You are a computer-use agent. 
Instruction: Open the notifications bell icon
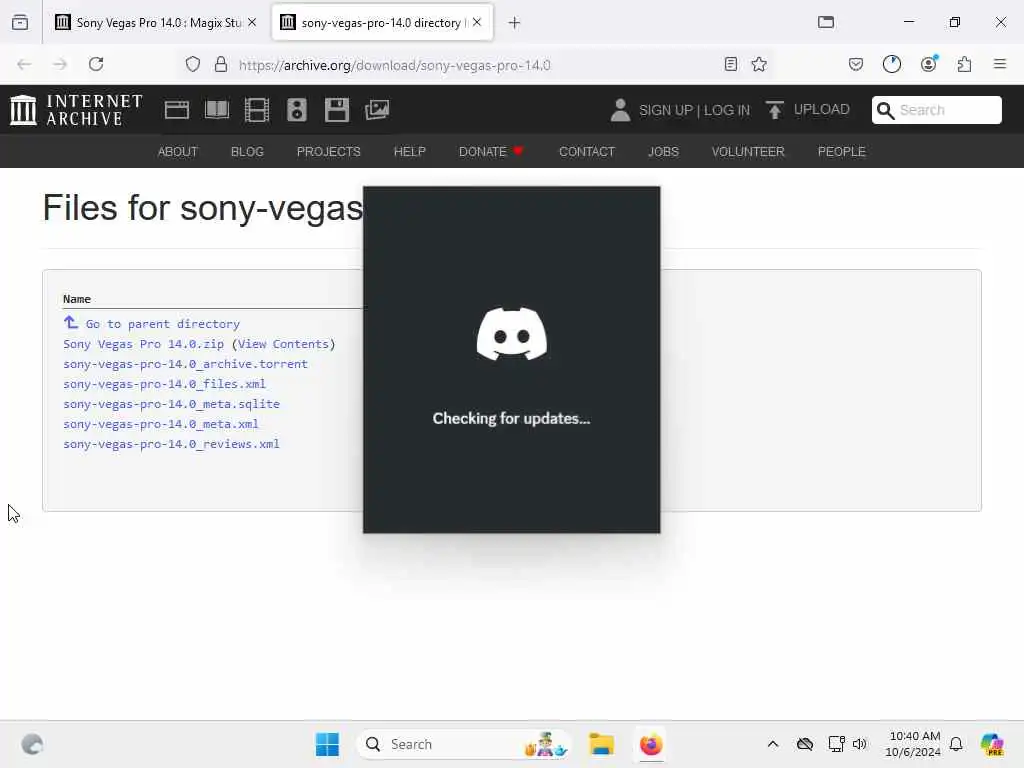pos(956,744)
